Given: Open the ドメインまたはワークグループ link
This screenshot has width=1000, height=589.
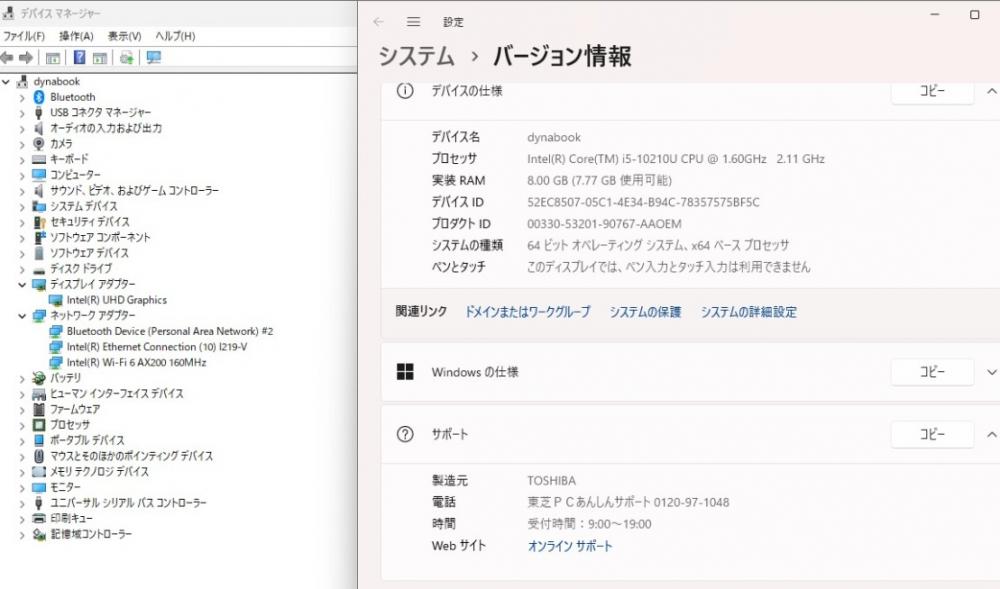Looking at the screenshot, I should [527, 312].
